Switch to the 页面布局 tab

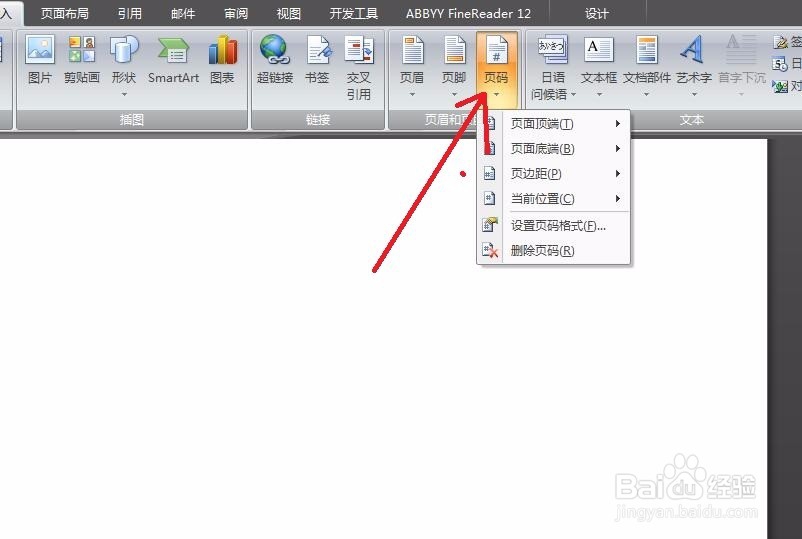coord(64,13)
